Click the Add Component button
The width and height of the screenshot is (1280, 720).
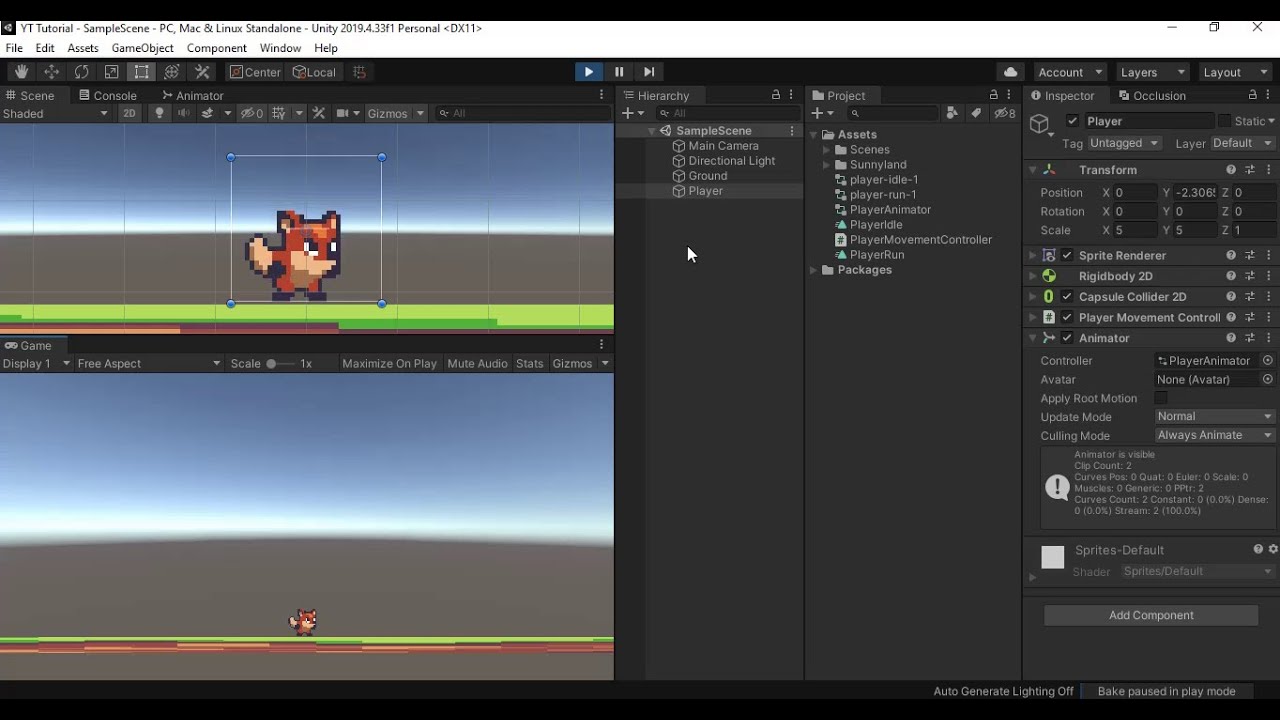point(1151,615)
